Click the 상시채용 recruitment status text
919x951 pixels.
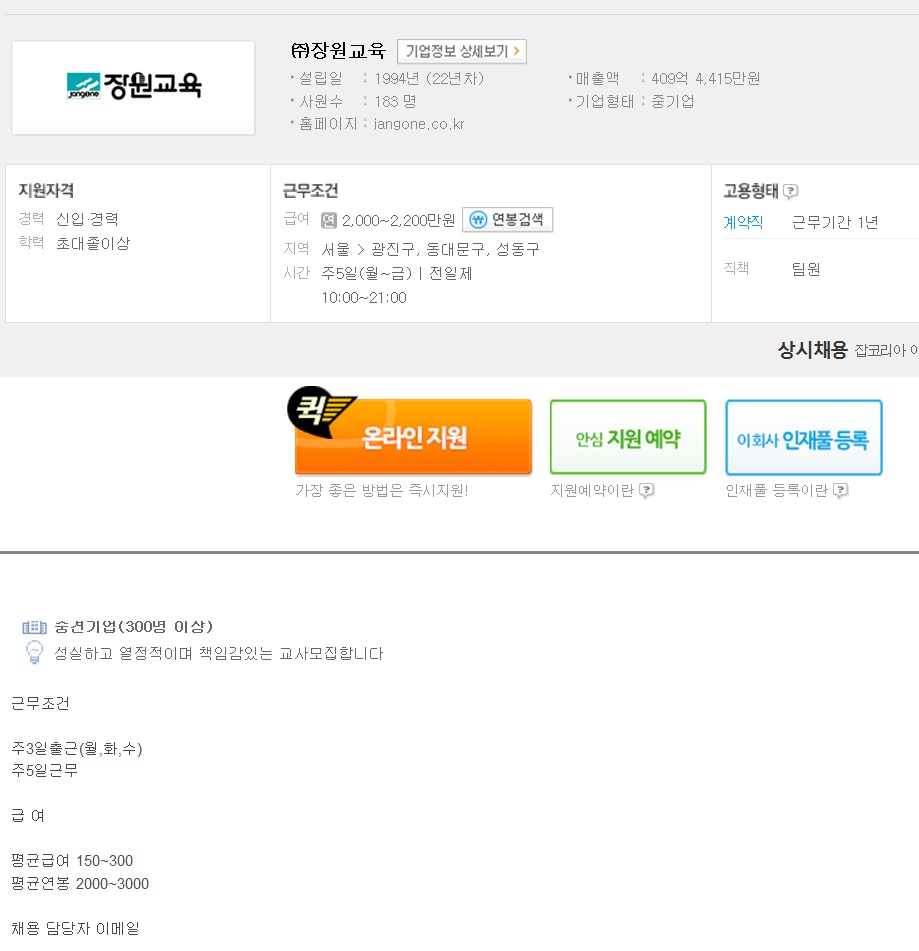coord(812,349)
